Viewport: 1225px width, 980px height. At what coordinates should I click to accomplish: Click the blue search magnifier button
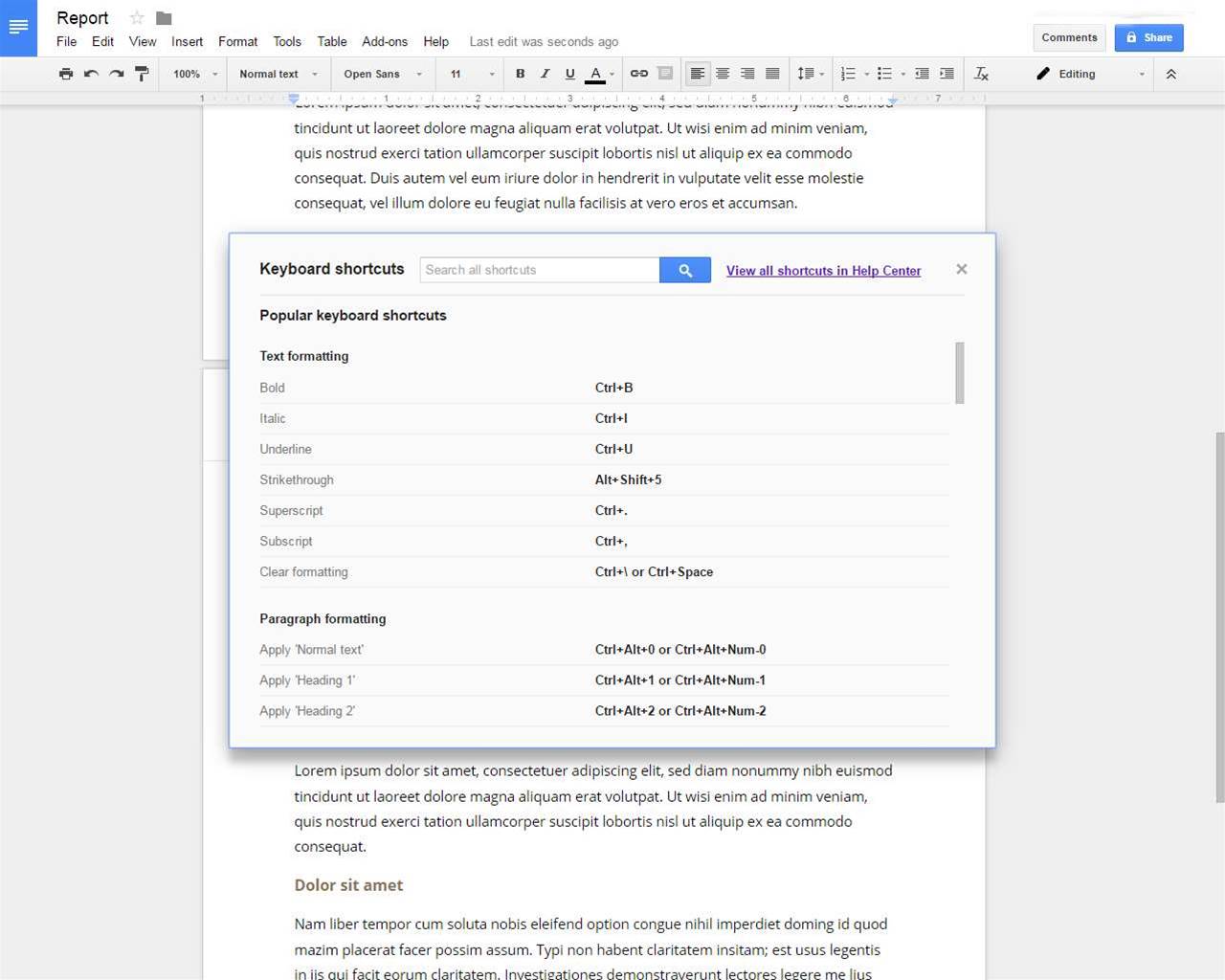685,270
